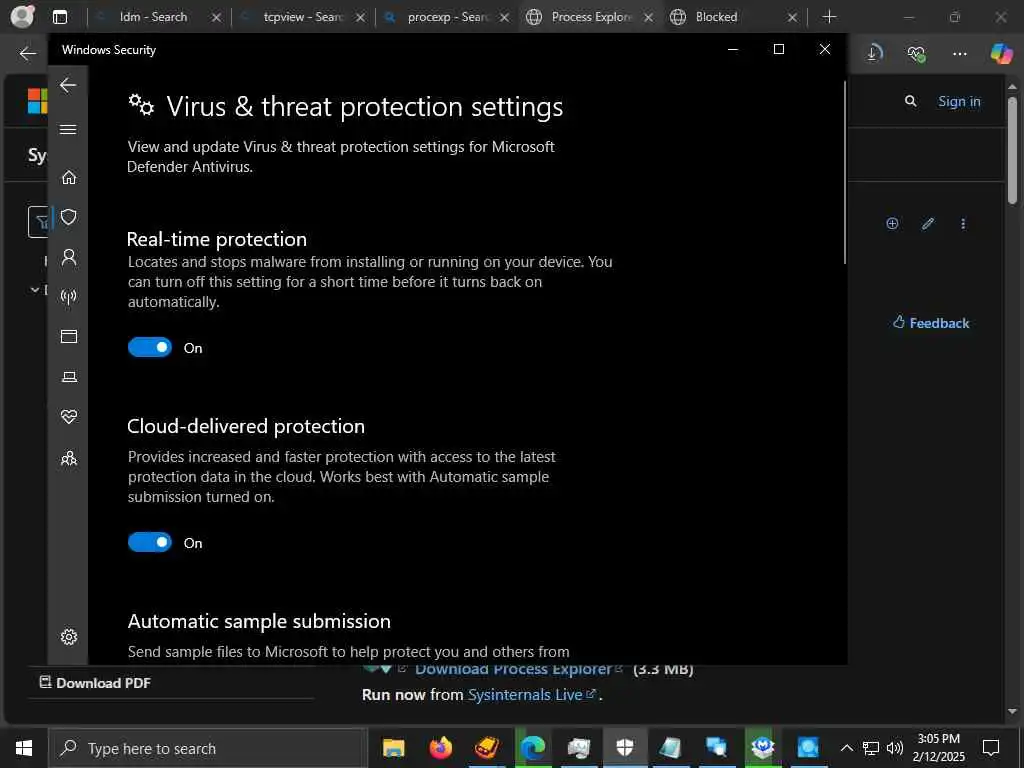
Task: Open the Sysinternals Live link
Action: click(532, 695)
